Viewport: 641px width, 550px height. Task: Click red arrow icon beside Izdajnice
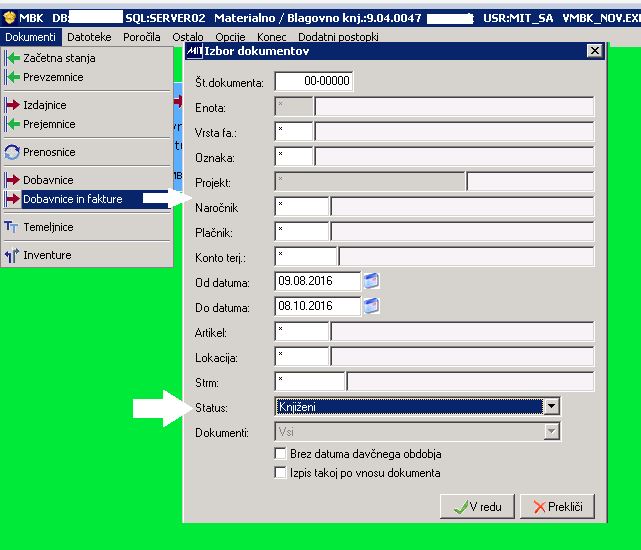[12, 105]
